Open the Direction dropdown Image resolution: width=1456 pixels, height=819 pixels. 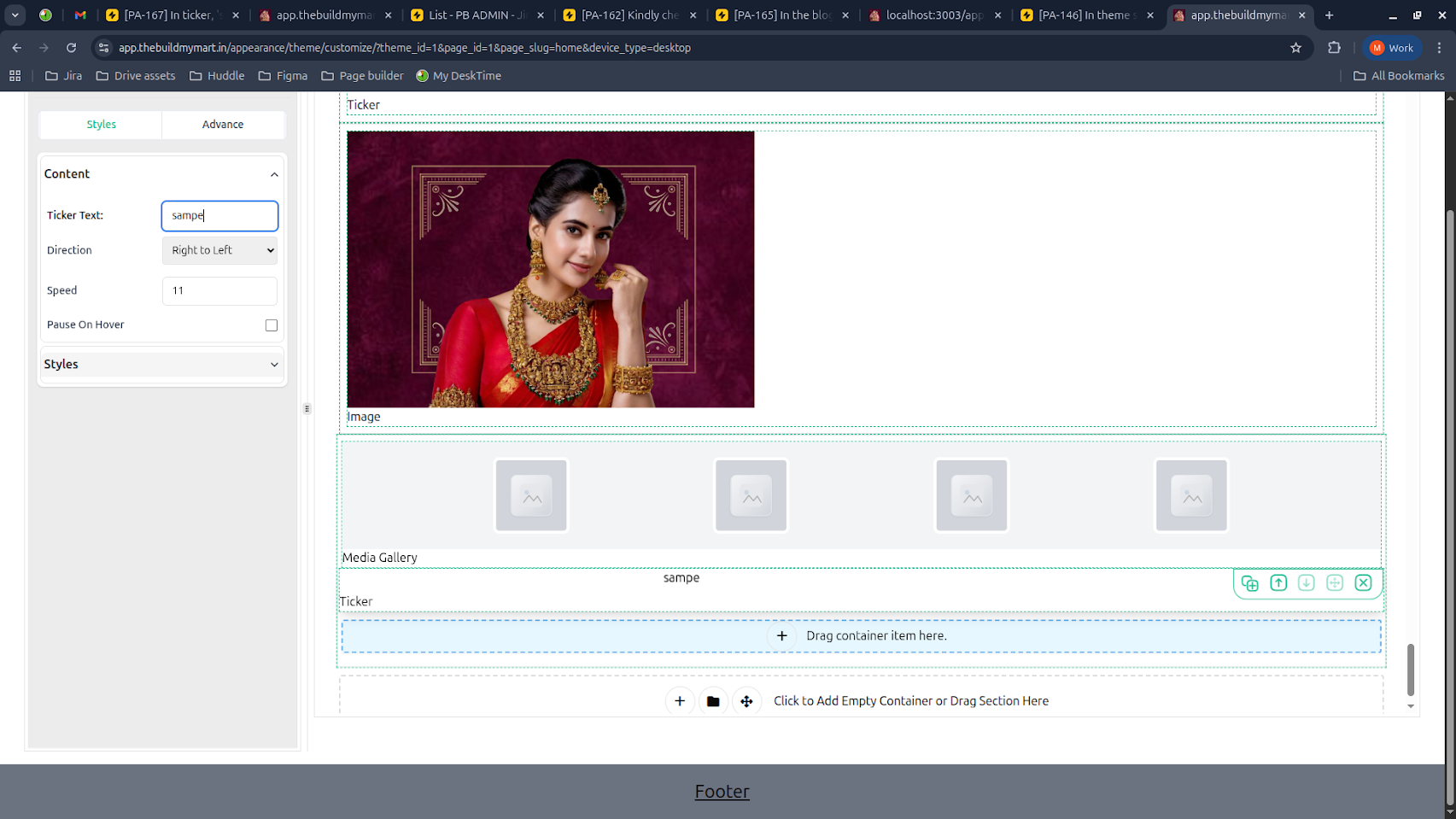point(219,250)
